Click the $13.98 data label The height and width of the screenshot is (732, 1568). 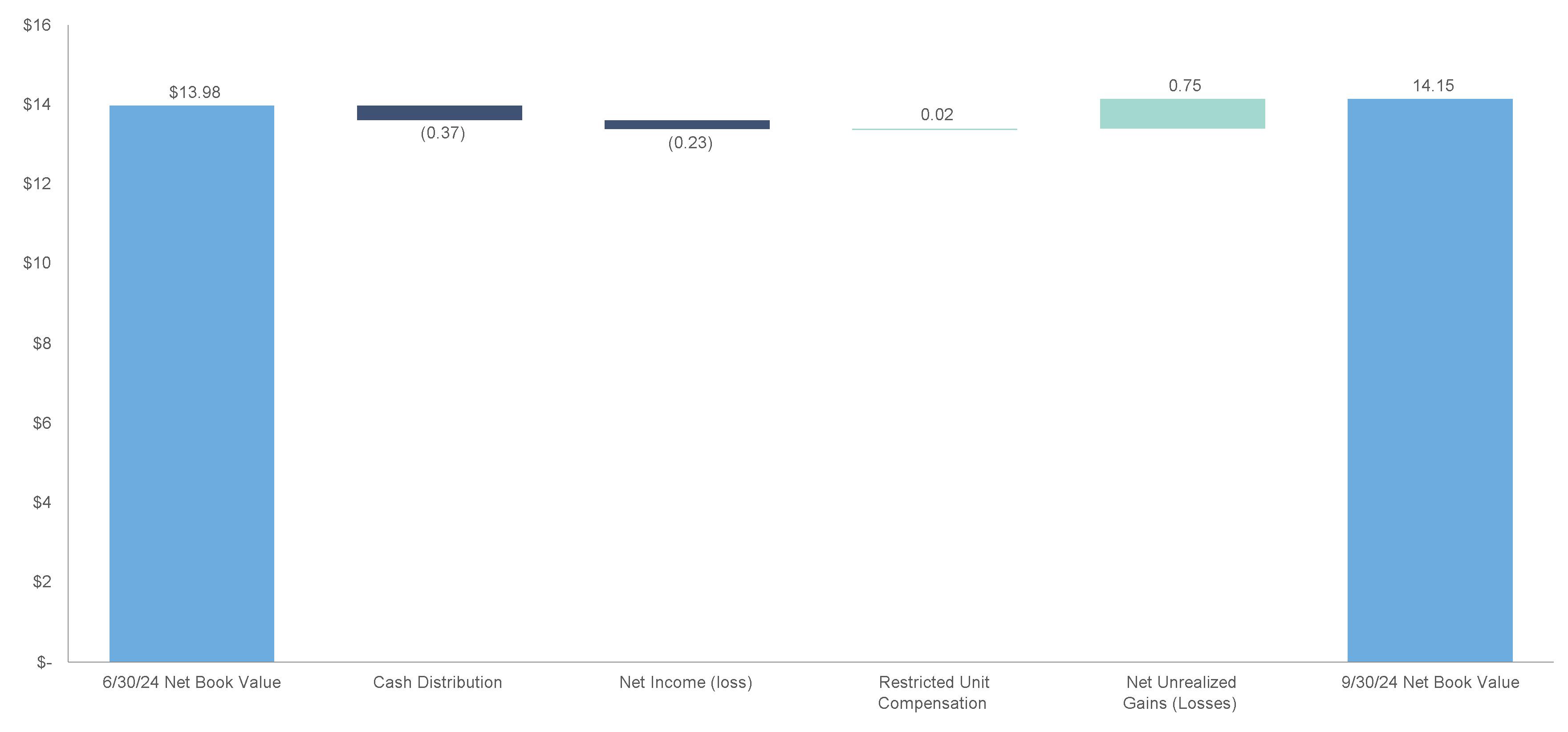click(195, 93)
